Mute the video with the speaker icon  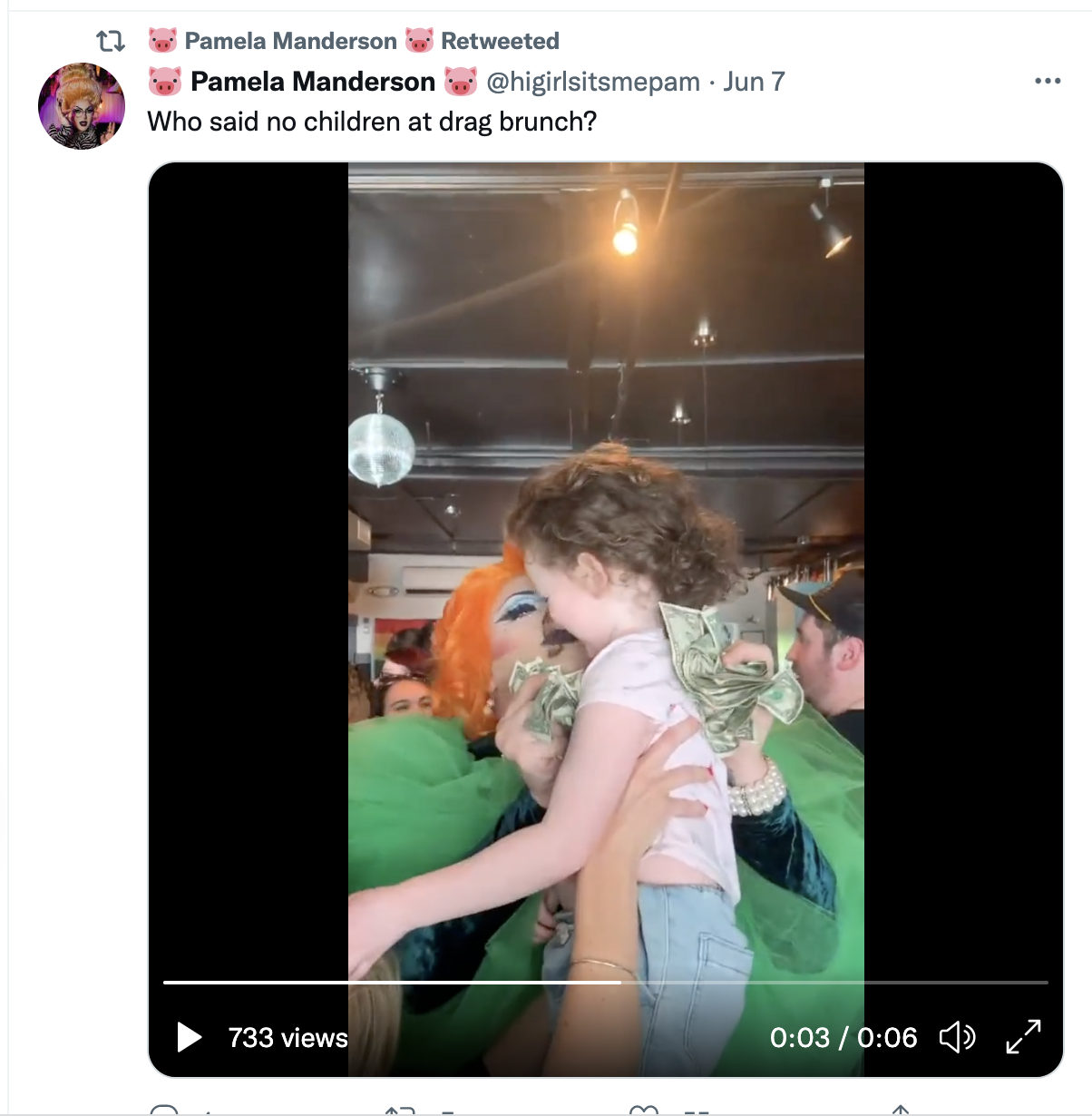(957, 1036)
